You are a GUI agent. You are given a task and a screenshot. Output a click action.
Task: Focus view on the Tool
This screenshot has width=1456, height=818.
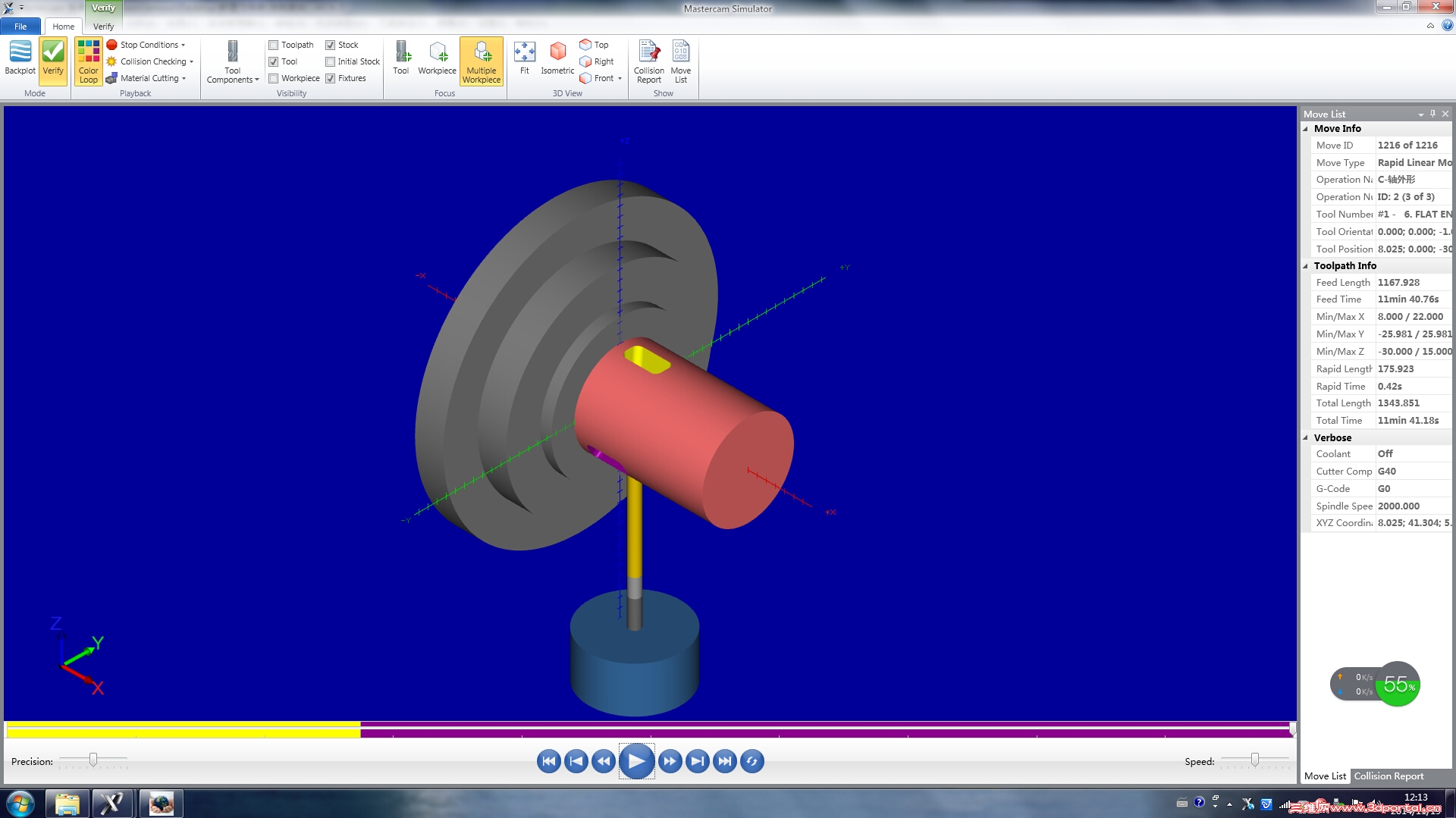(401, 58)
